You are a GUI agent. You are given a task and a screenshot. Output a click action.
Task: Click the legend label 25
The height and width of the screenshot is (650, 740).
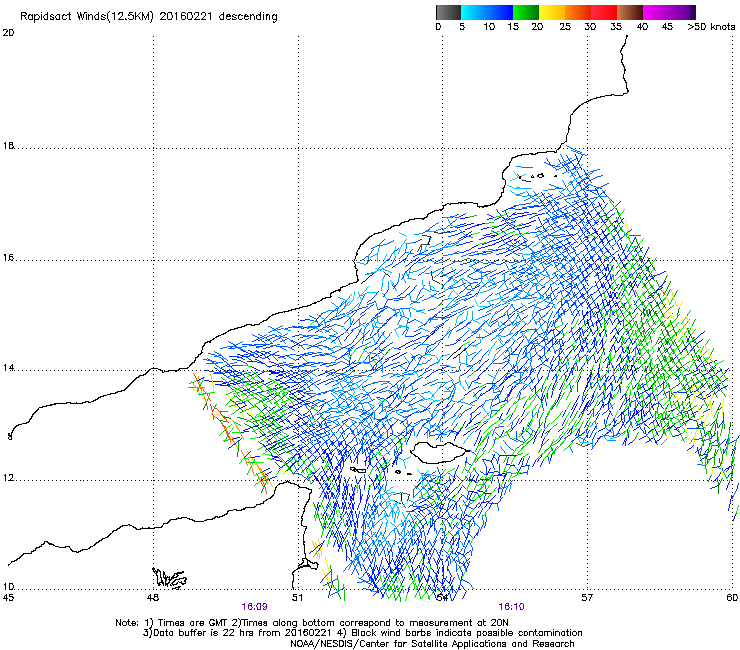pyautogui.click(x=565, y=27)
